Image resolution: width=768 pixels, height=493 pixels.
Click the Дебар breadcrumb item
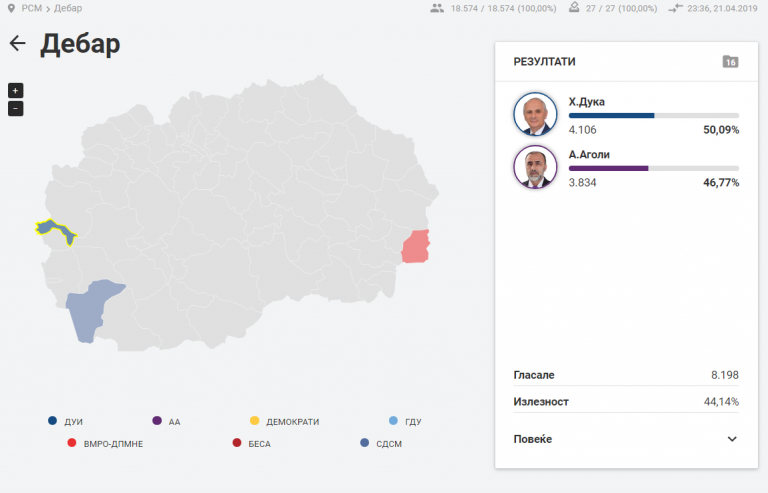tap(68, 8)
